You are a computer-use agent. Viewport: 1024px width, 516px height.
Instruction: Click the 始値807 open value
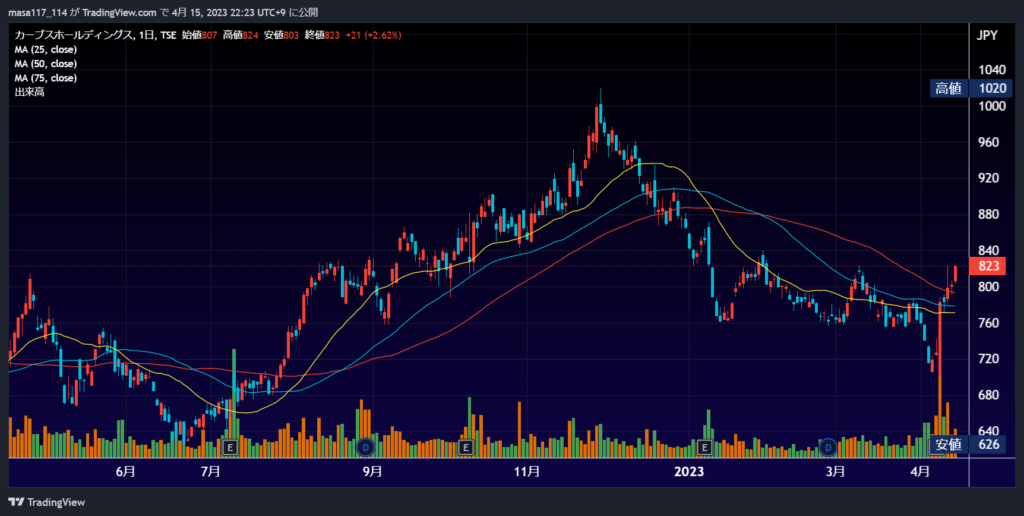199,35
